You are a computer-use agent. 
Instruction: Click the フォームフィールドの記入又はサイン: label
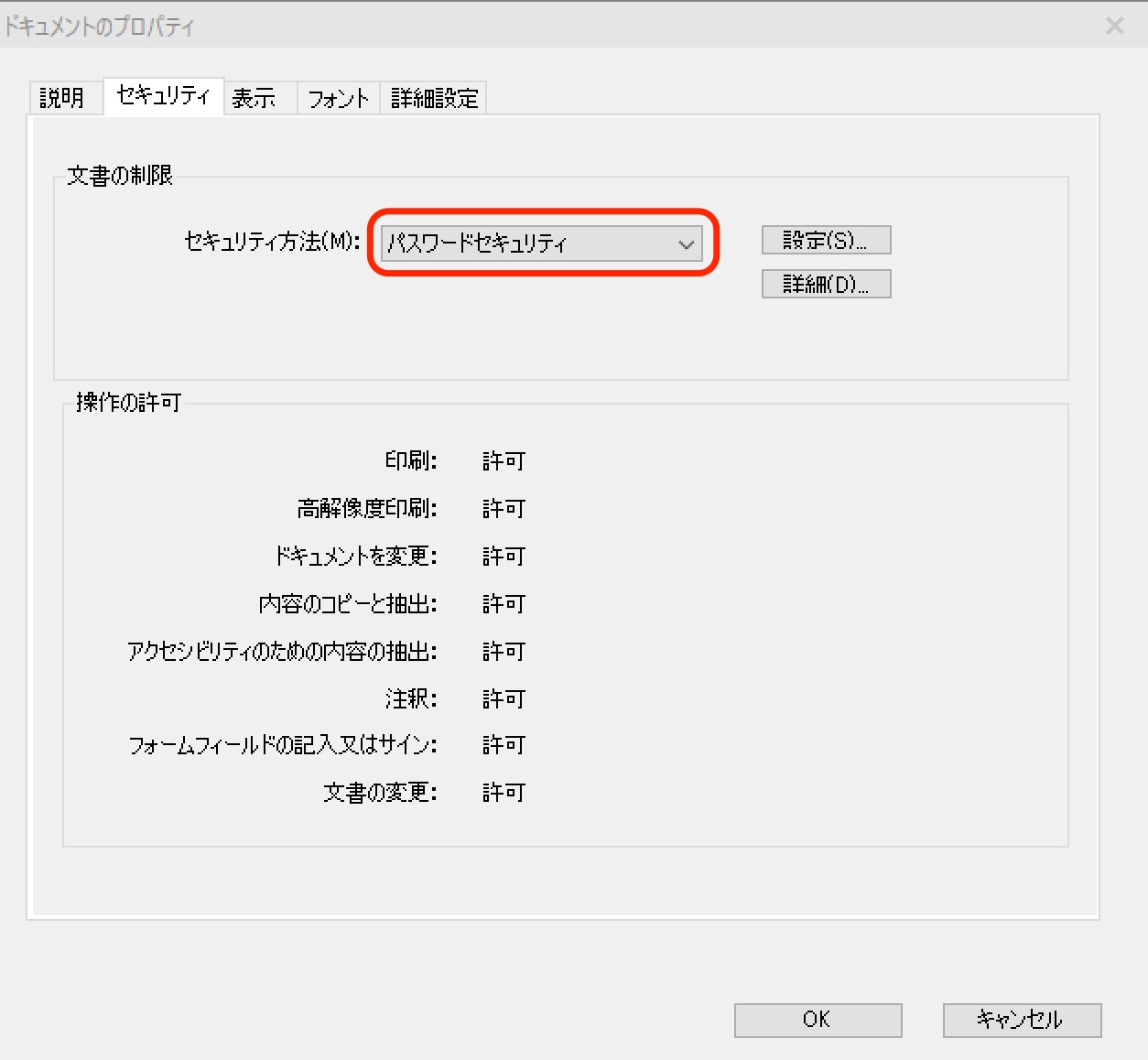pos(283,745)
